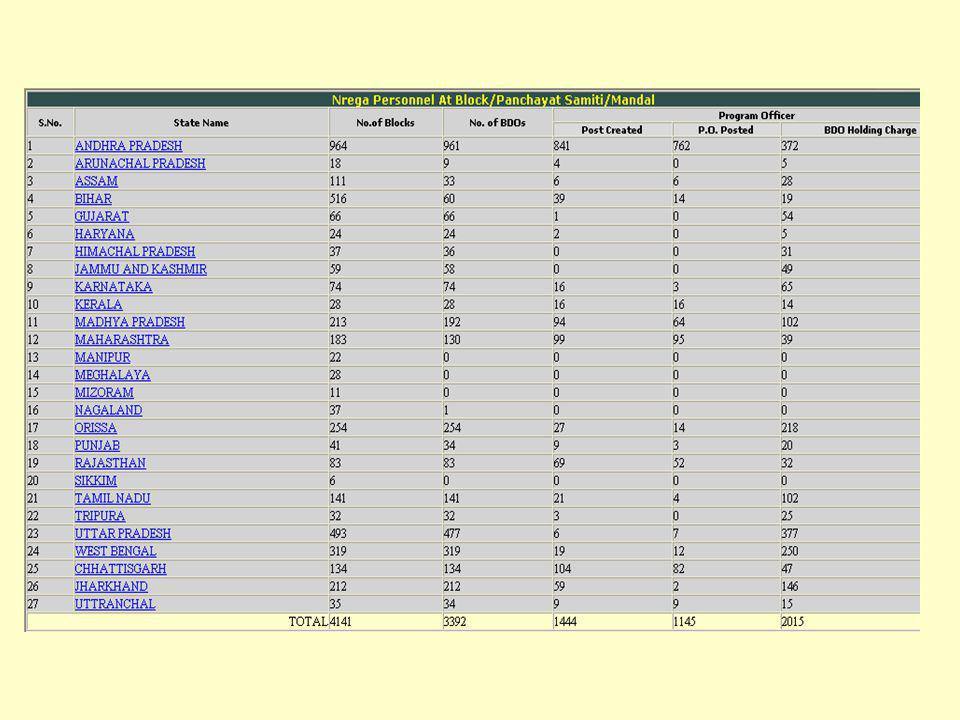Select the KARNATAKA link

[113, 287]
